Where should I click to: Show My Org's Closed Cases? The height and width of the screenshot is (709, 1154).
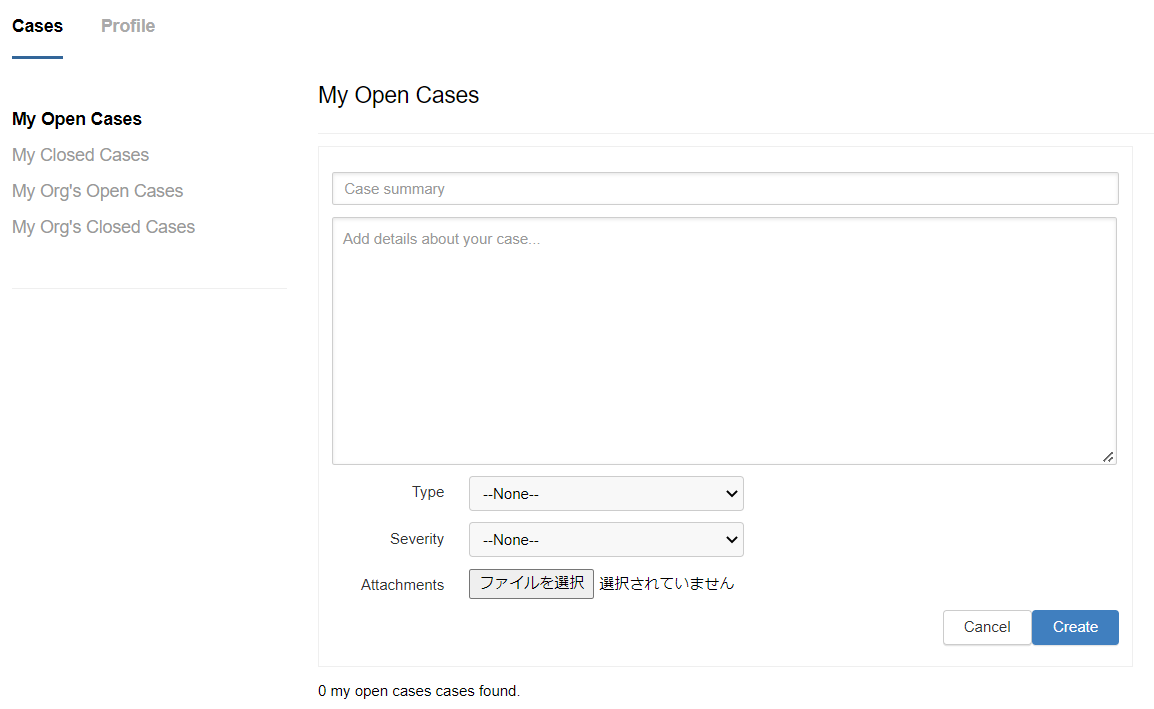click(x=103, y=227)
